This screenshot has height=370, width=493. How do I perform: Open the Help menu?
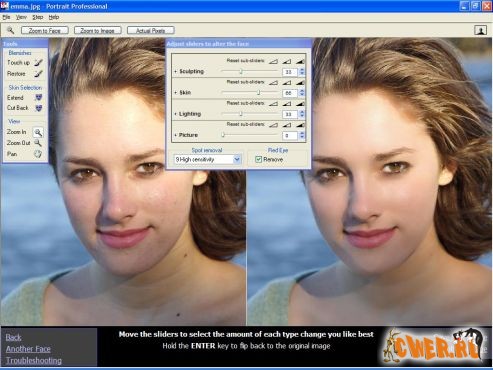(x=54, y=17)
